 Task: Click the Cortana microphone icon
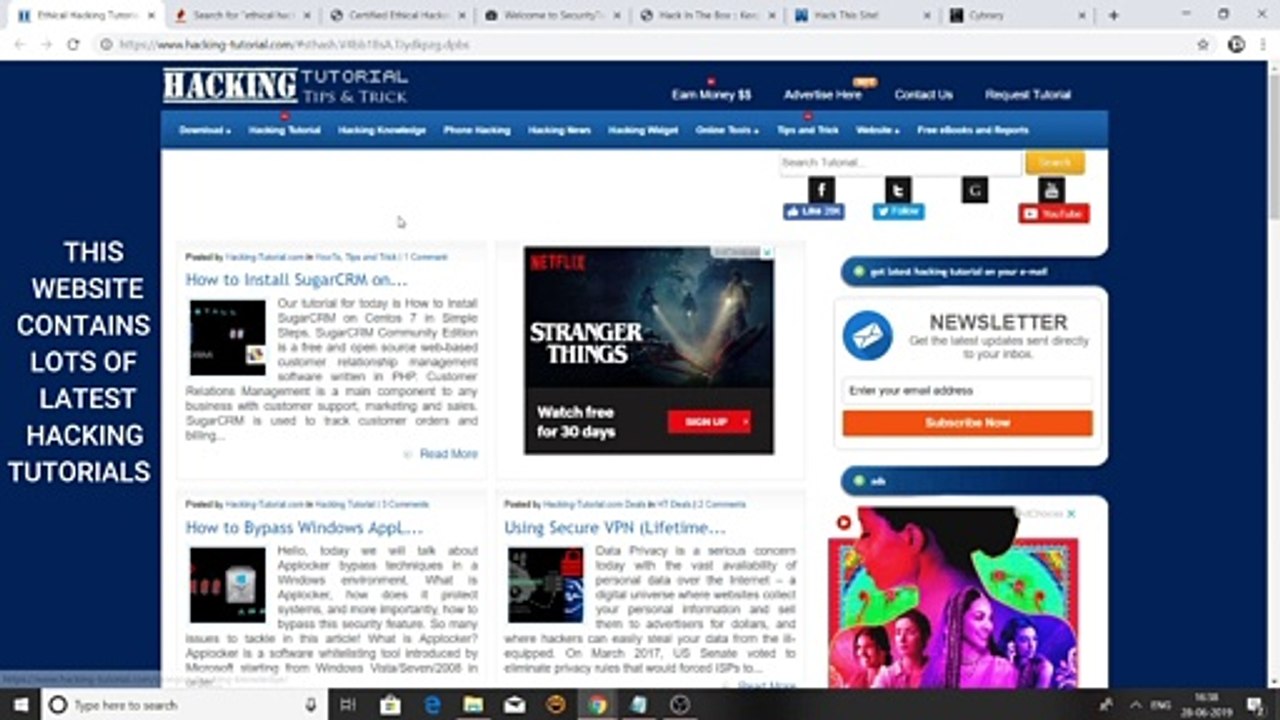point(310,705)
